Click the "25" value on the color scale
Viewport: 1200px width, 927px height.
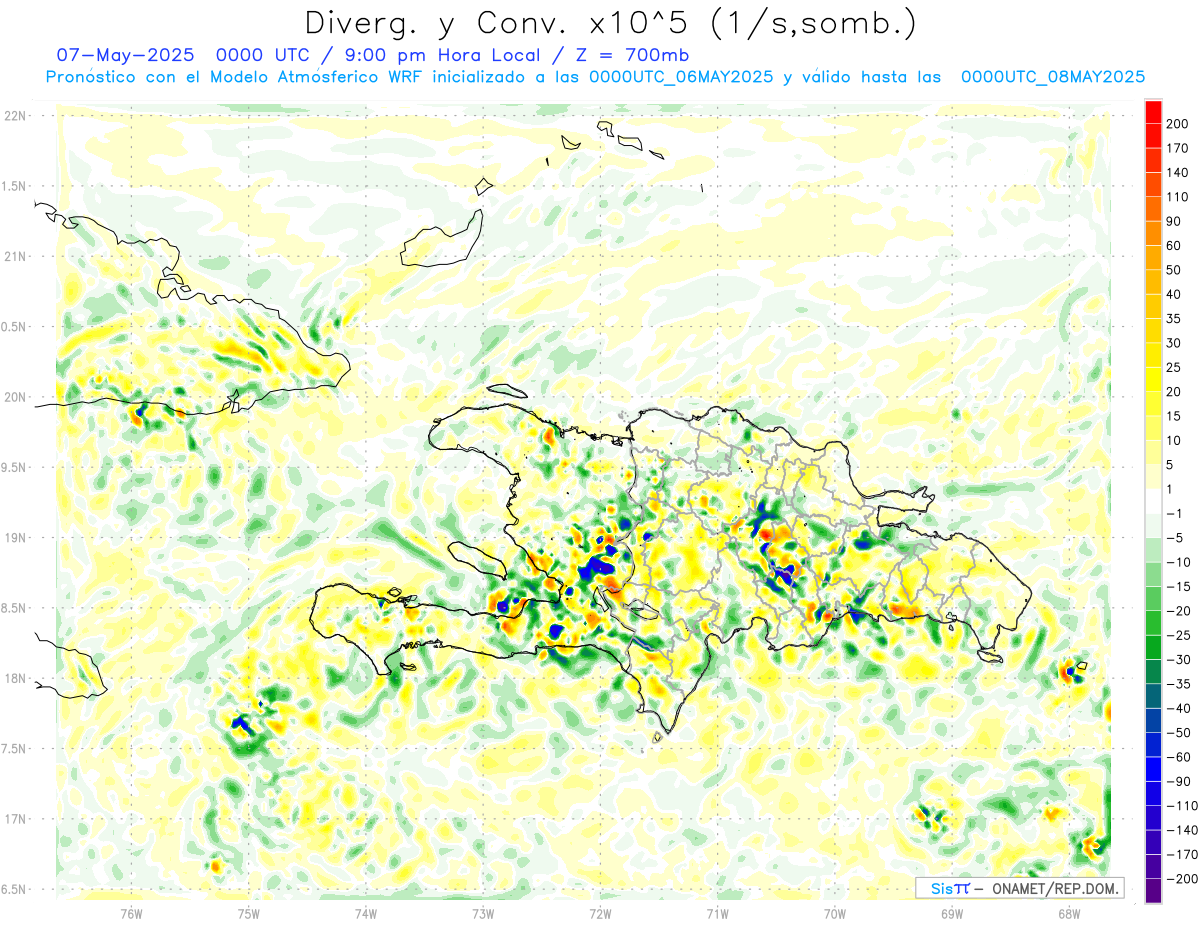click(1174, 367)
